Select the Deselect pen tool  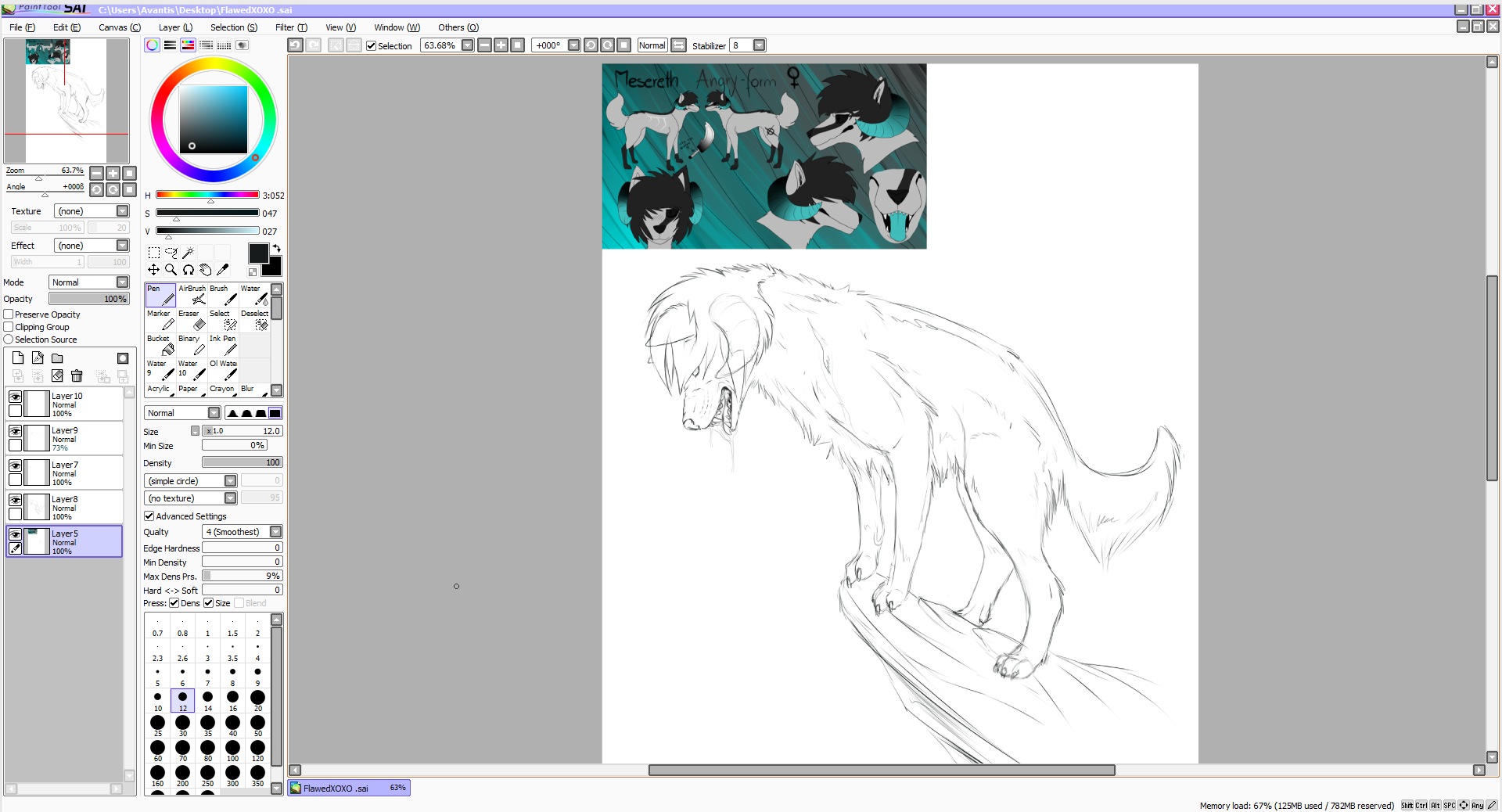point(254,320)
